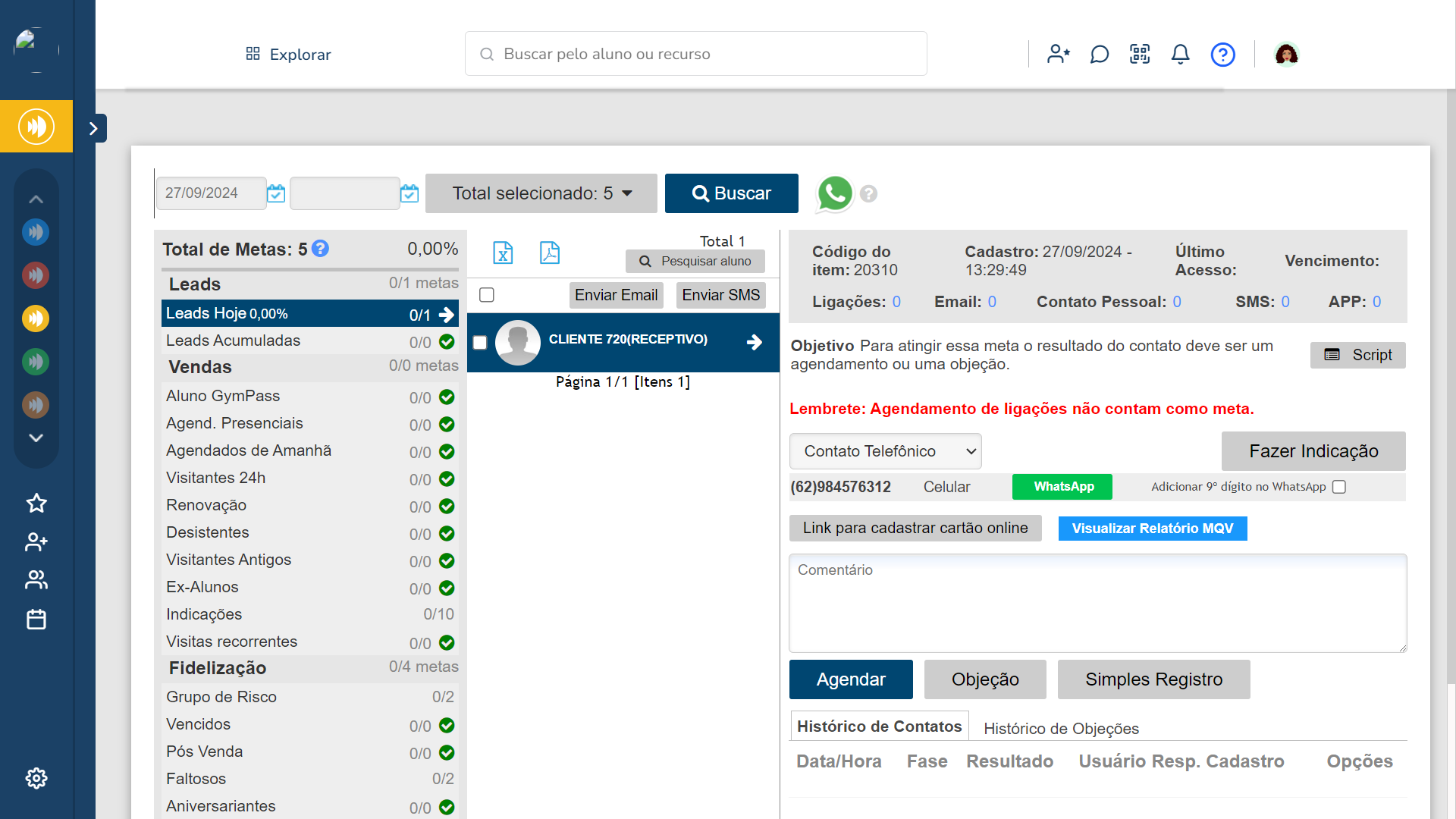Open Total selecionado: 5 dropdown
The width and height of the screenshot is (1456, 819).
(541, 193)
